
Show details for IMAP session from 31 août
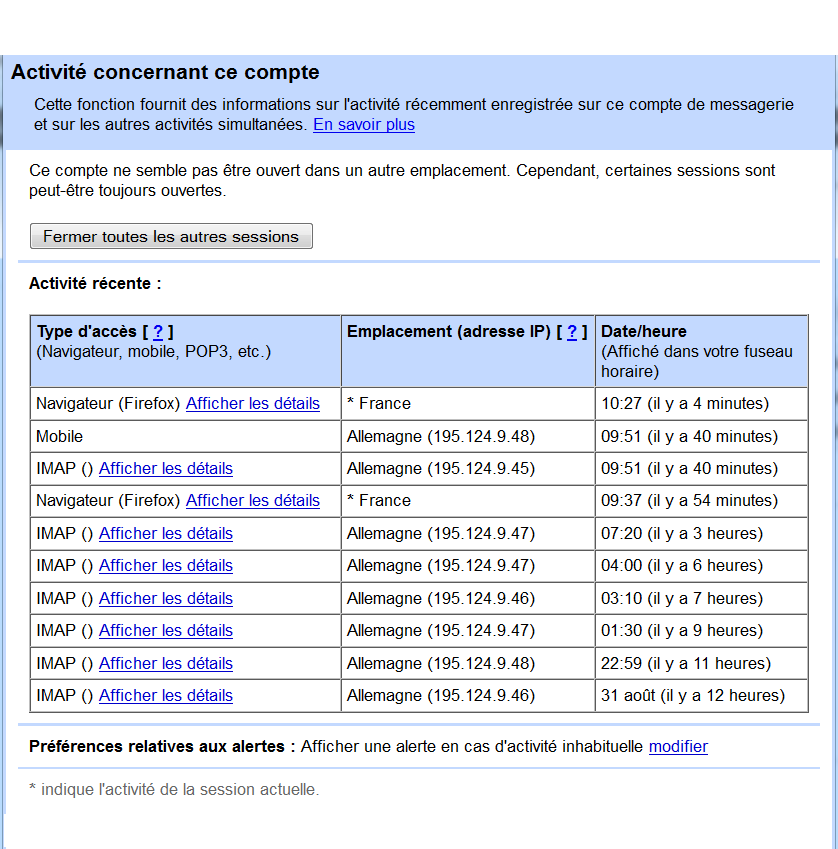pyautogui.click(x=166, y=695)
